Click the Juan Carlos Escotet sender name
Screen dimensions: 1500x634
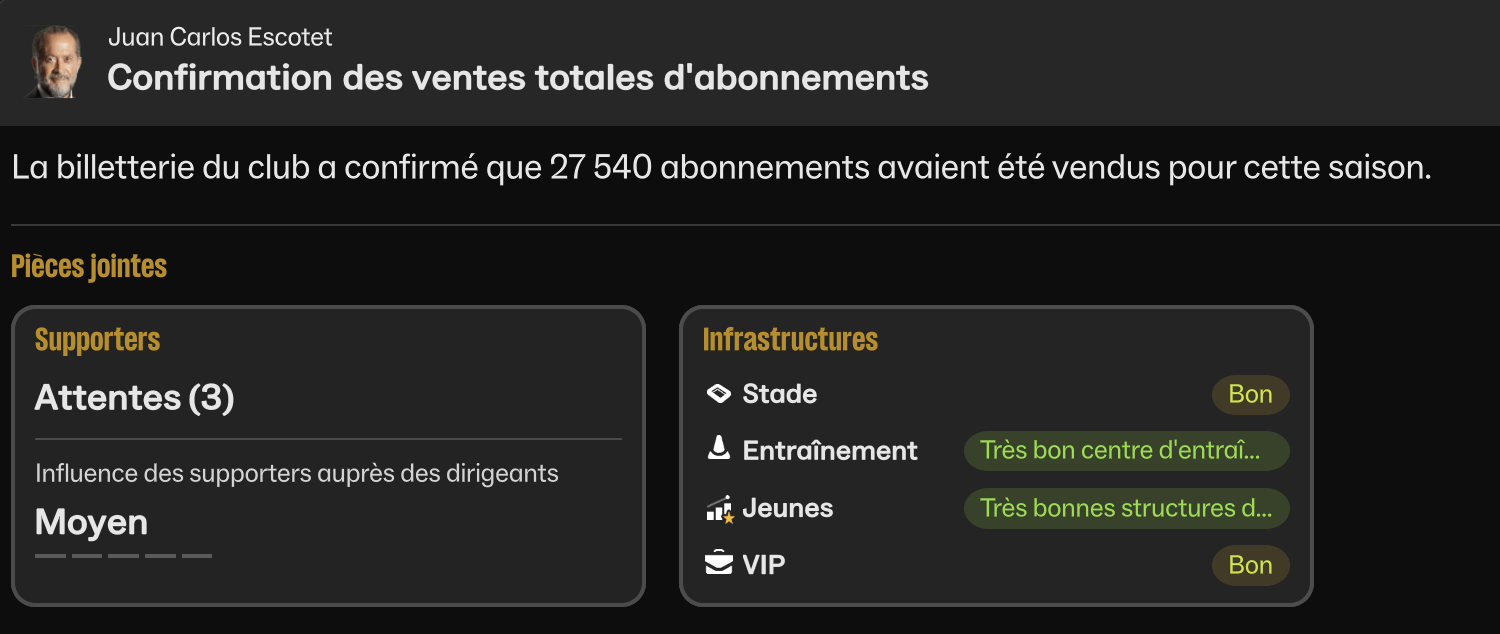tap(220, 38)
